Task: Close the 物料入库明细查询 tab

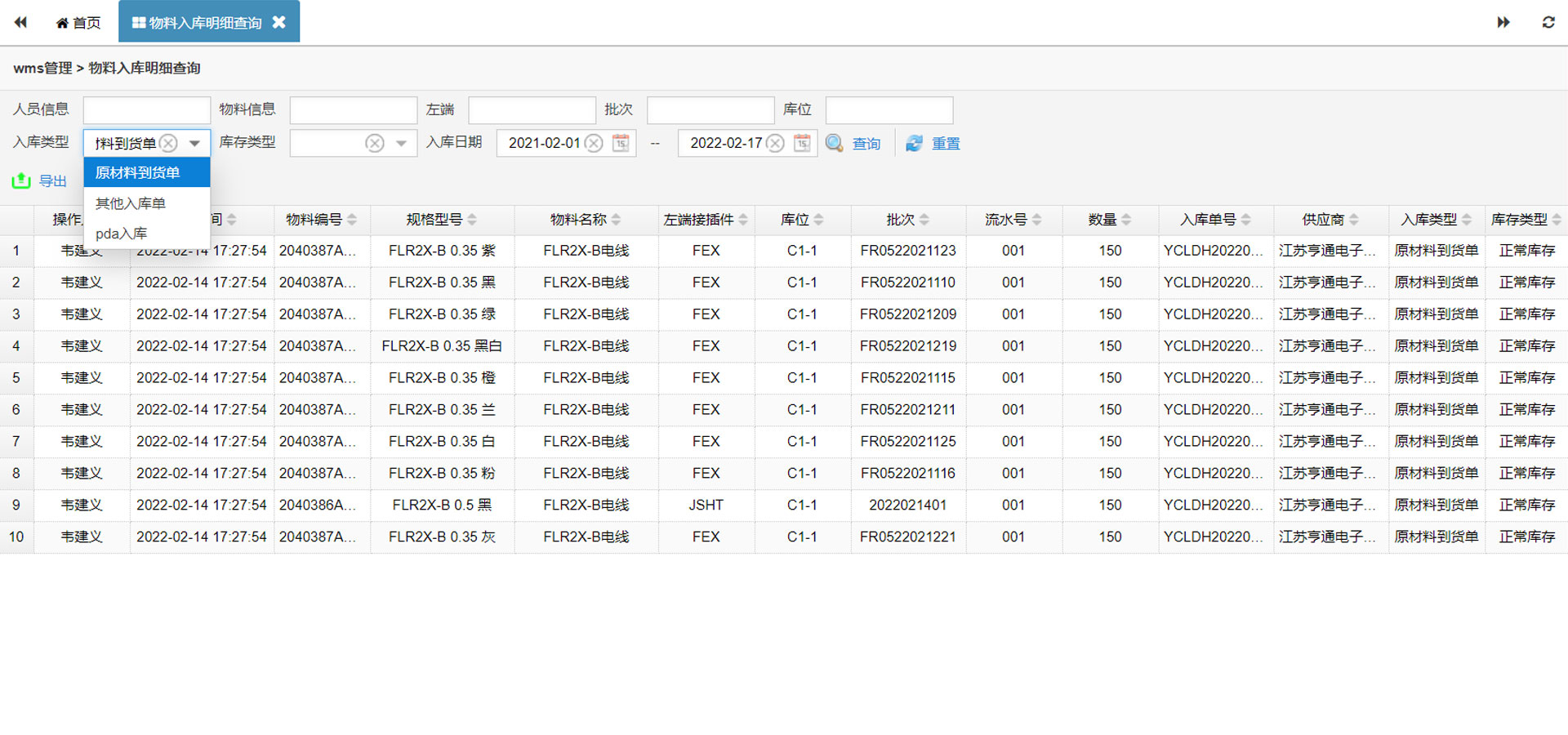Action: pos(279,22)
